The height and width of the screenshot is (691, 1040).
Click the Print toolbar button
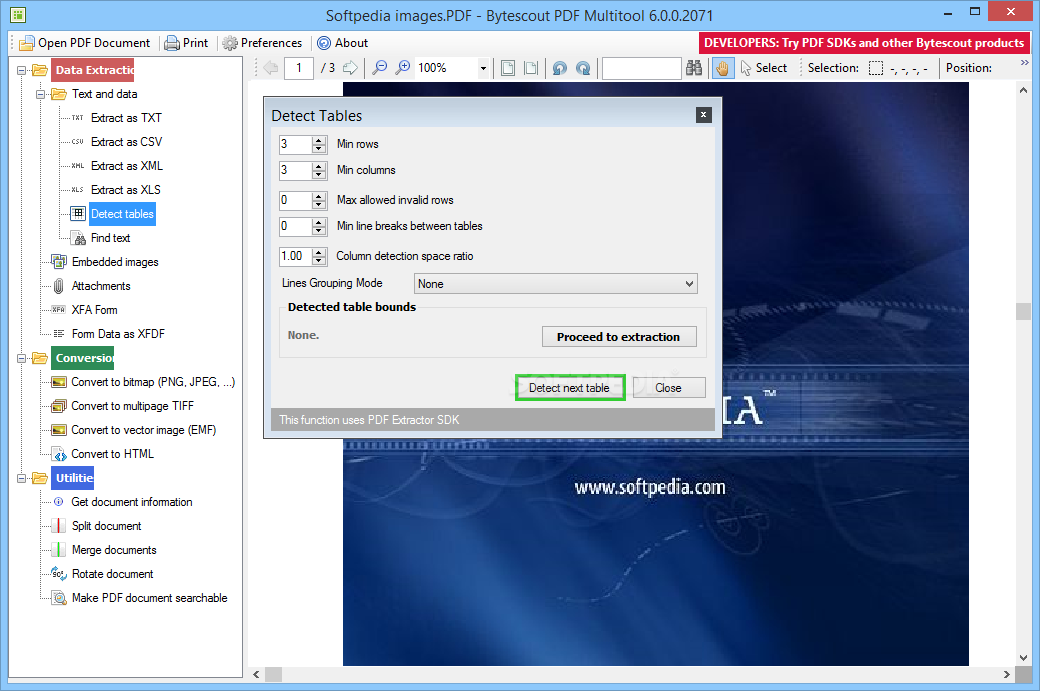tap(186, 42)
